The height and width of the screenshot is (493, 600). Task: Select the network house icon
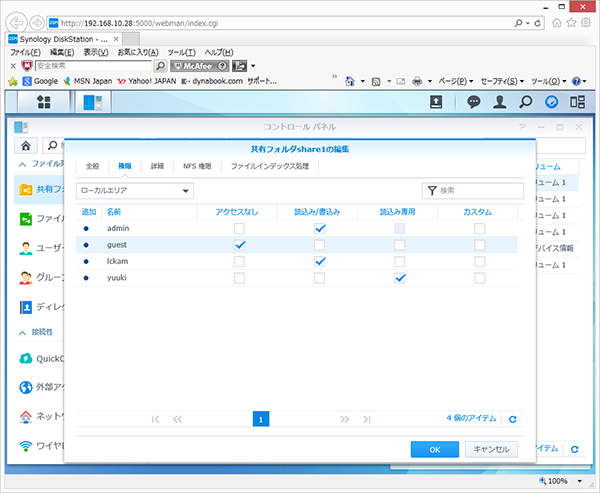(26, 416)
